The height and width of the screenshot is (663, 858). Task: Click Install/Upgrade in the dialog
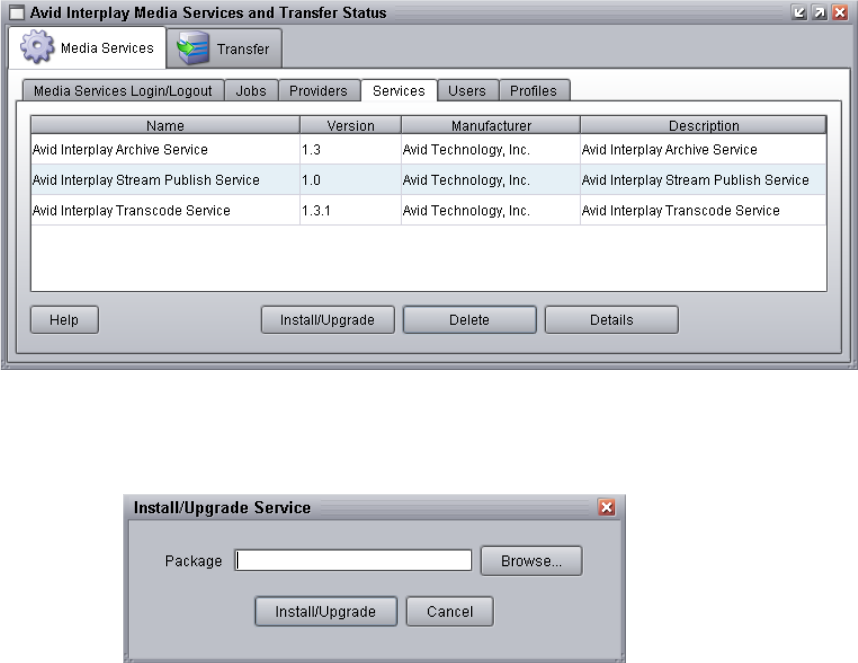click(326, 612)
